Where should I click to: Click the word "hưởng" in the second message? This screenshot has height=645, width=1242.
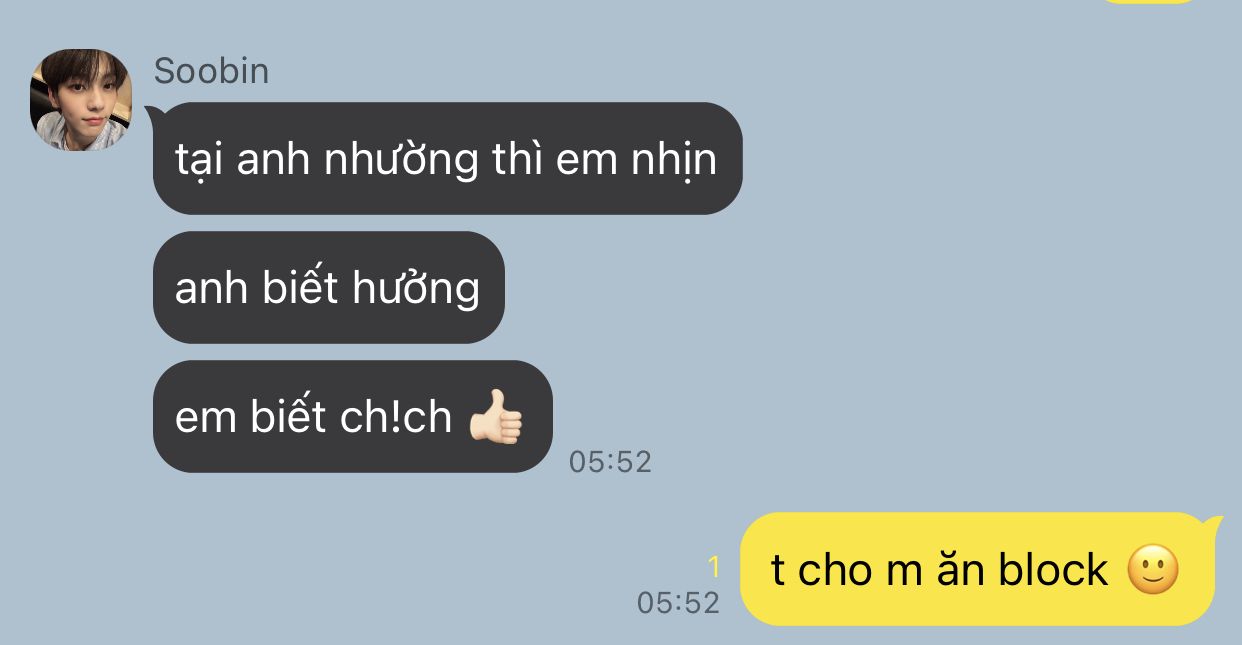(x=416, y=289)
